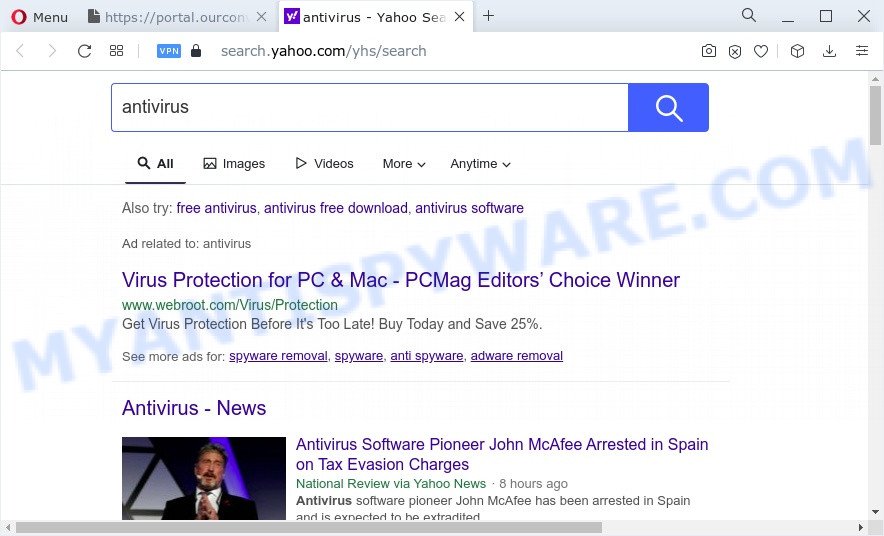Switch to Videos results
884x536 pixels.
coord(325,164)
